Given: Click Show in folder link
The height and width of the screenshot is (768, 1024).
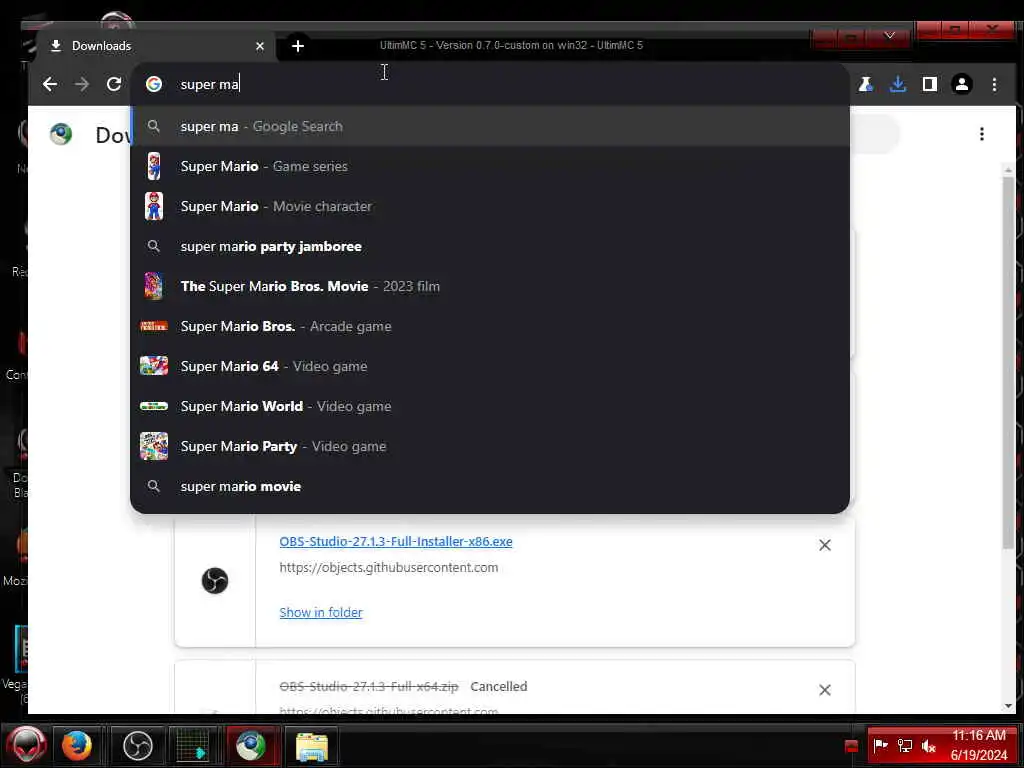Looking at the screenshot, I should (321, 613).
